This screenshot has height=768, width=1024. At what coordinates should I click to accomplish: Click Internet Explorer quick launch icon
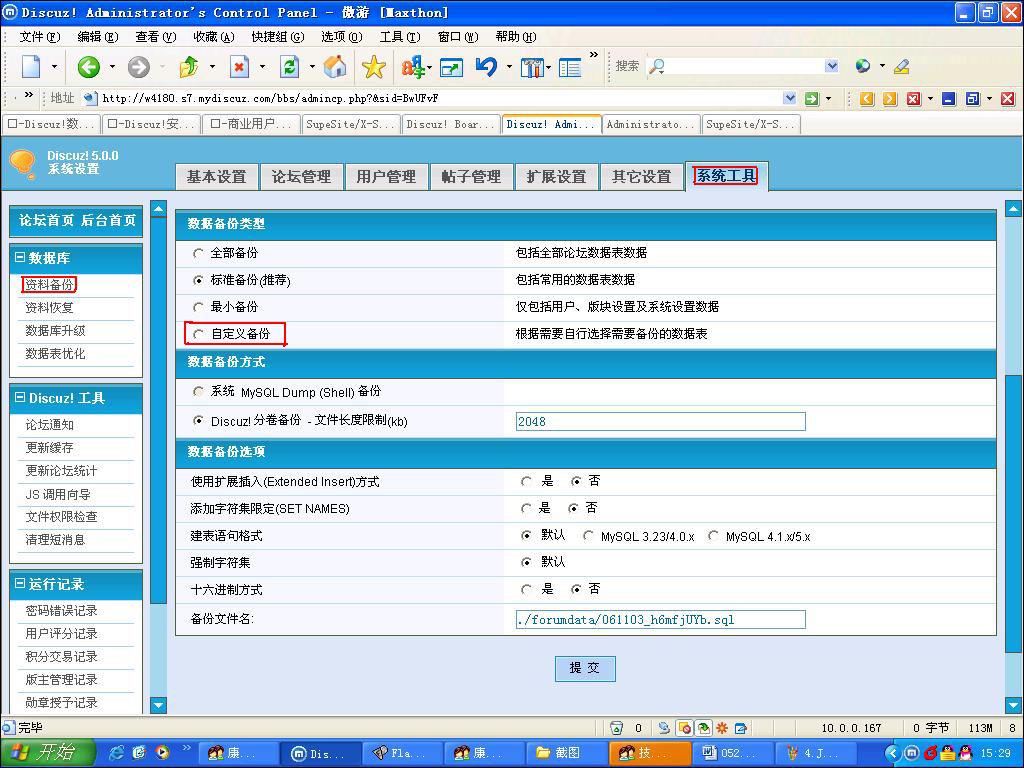tap(117, 753)
